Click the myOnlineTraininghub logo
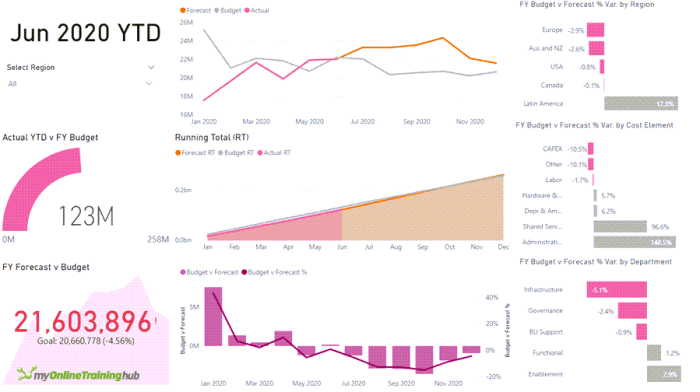The image size is (700, 392). click(x=78, y=374)
